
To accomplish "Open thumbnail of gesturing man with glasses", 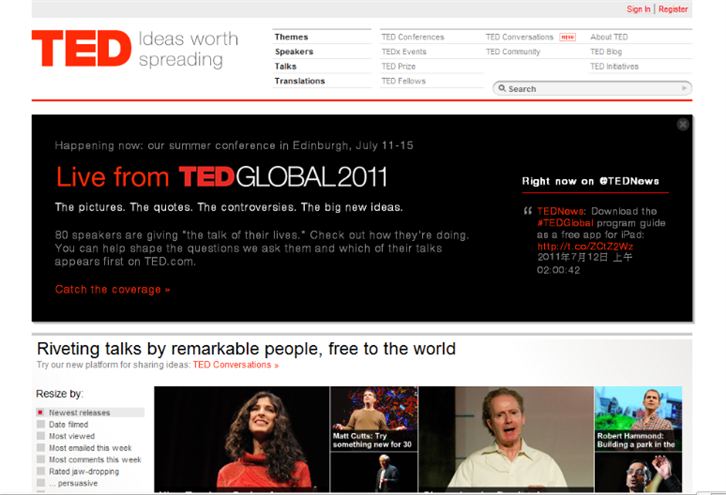I will point(638,472).
